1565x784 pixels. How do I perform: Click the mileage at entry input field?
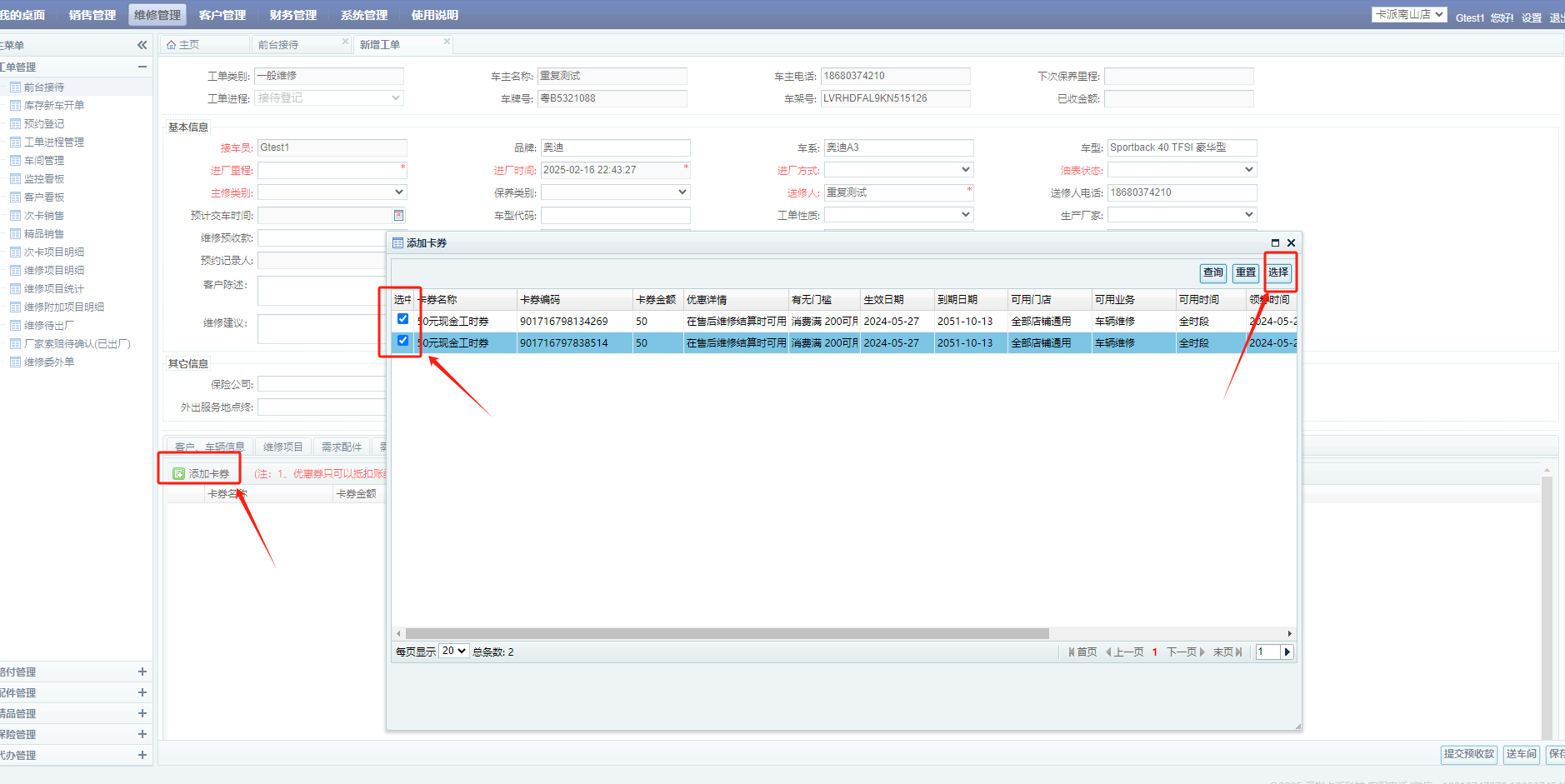coord(328,170)
